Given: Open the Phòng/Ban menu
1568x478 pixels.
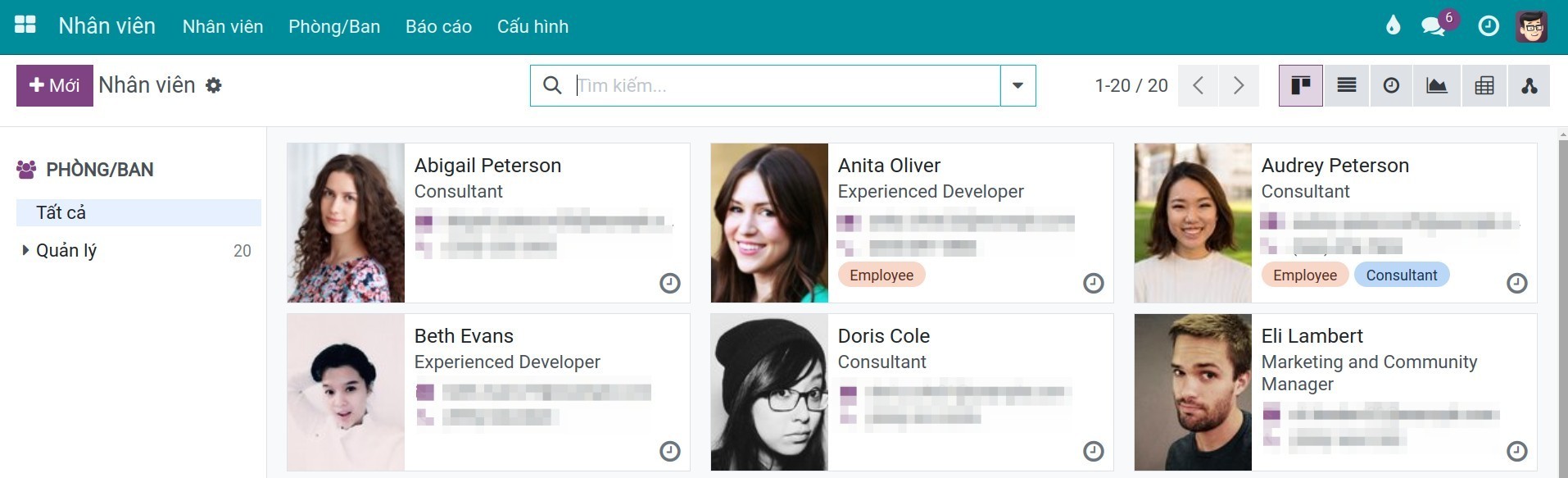Looking at the screenshot, I should 334,26.
